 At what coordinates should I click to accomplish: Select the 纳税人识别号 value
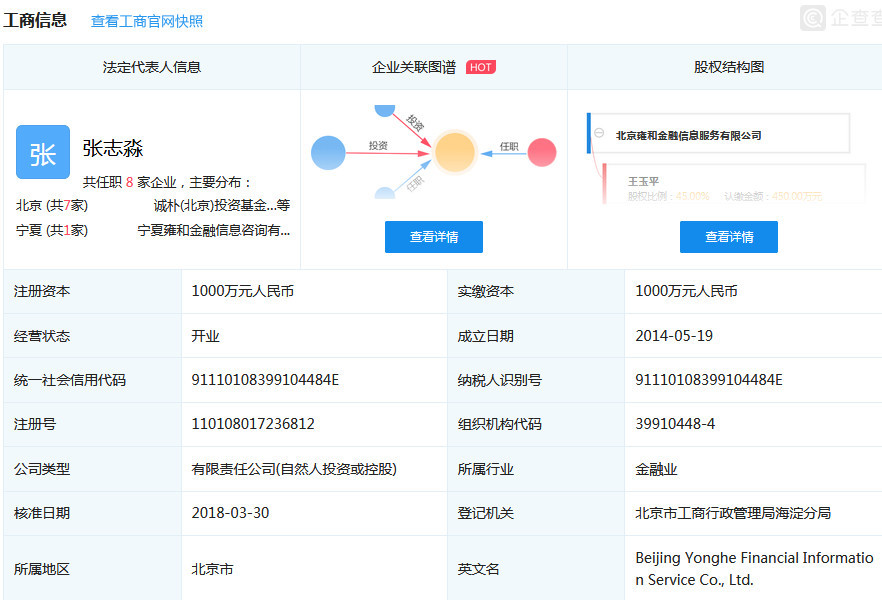pyautogui.click(x=709, y=380)
